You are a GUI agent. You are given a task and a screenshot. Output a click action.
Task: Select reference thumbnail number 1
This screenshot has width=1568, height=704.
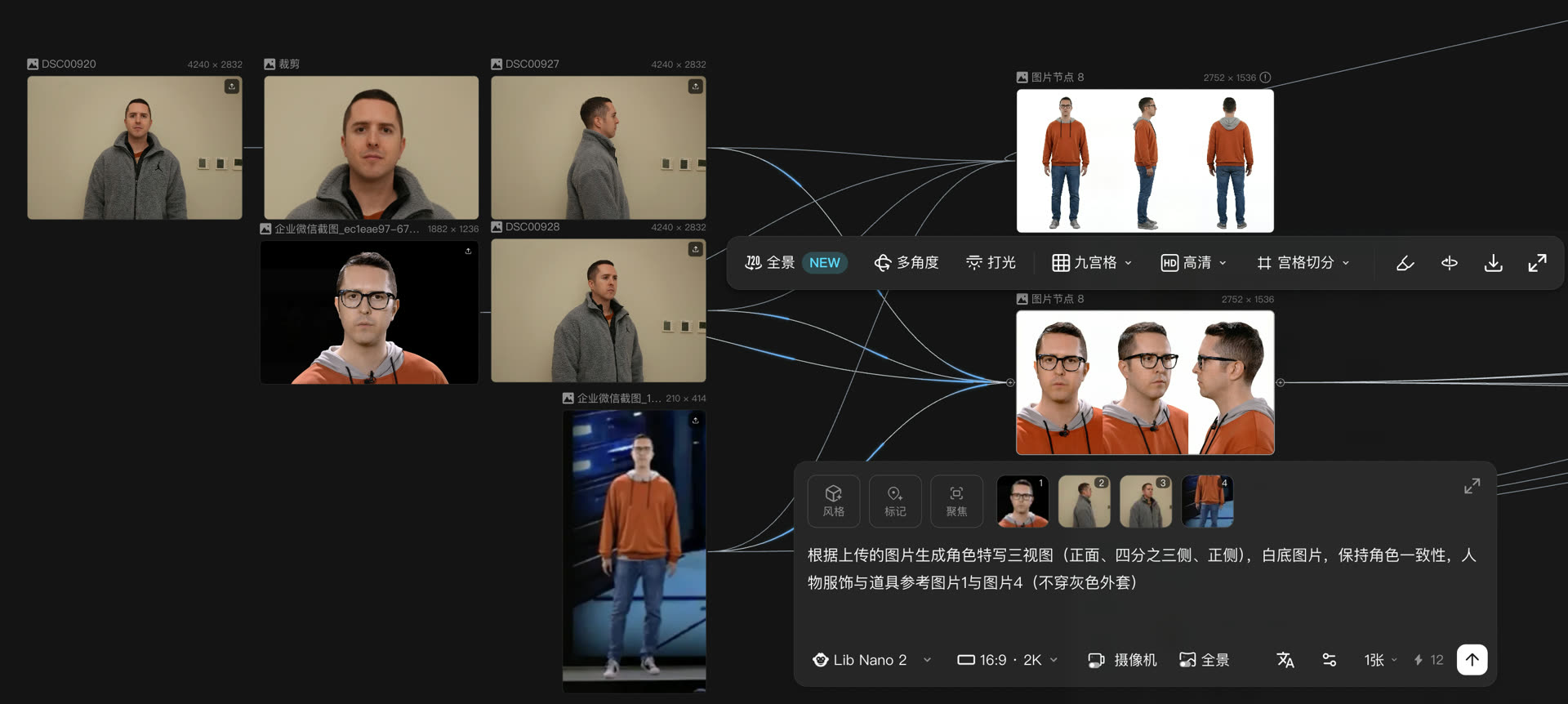coord(1022,501)
